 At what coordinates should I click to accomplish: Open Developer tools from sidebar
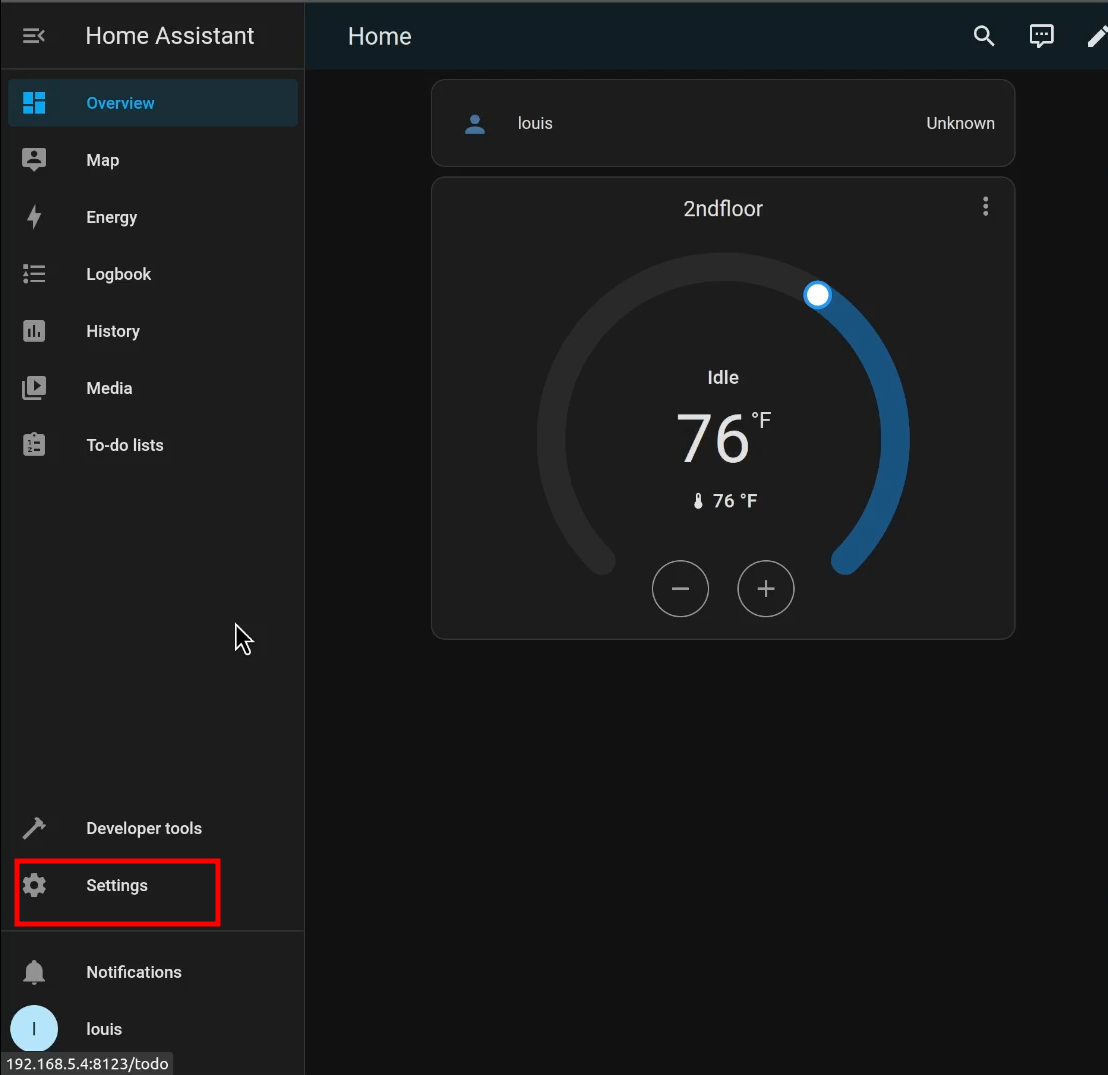153,828
